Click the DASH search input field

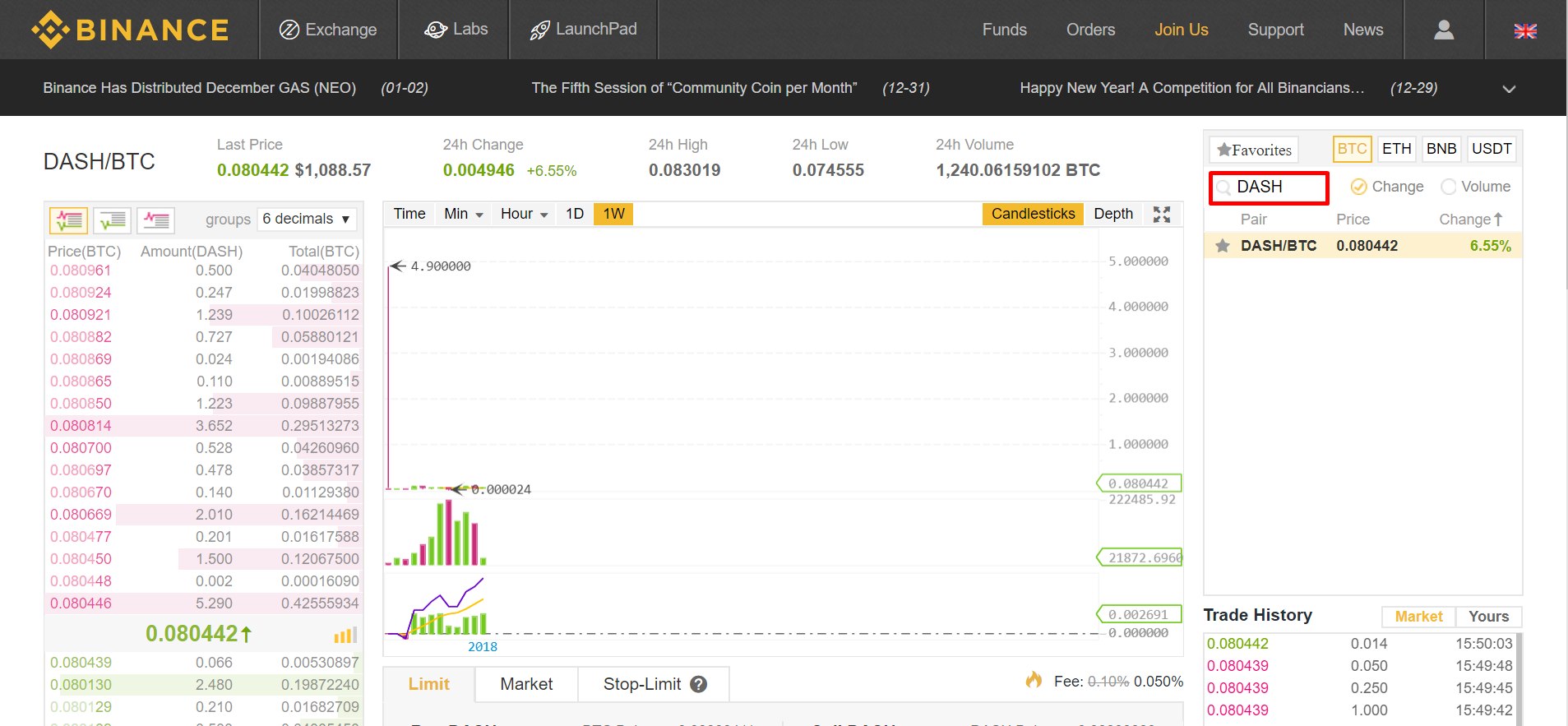(1270, 187)
